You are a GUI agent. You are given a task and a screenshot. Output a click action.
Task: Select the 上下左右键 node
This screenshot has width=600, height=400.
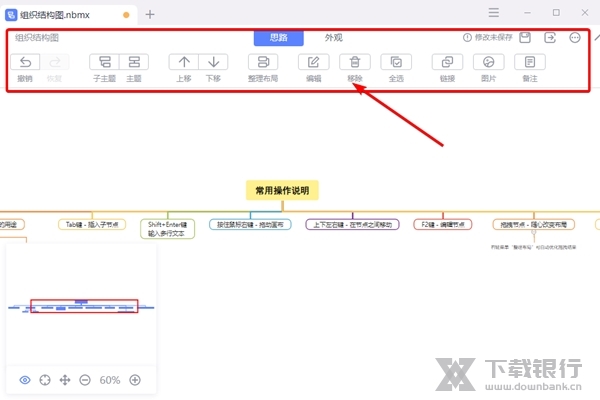352,224
